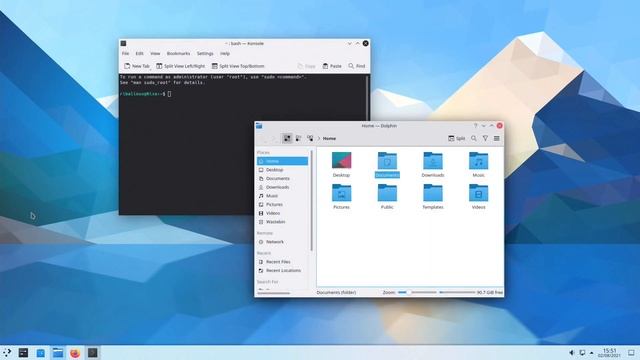
Task: Open Recent Files in Dolphin sidebar
Action: [282, 262]
